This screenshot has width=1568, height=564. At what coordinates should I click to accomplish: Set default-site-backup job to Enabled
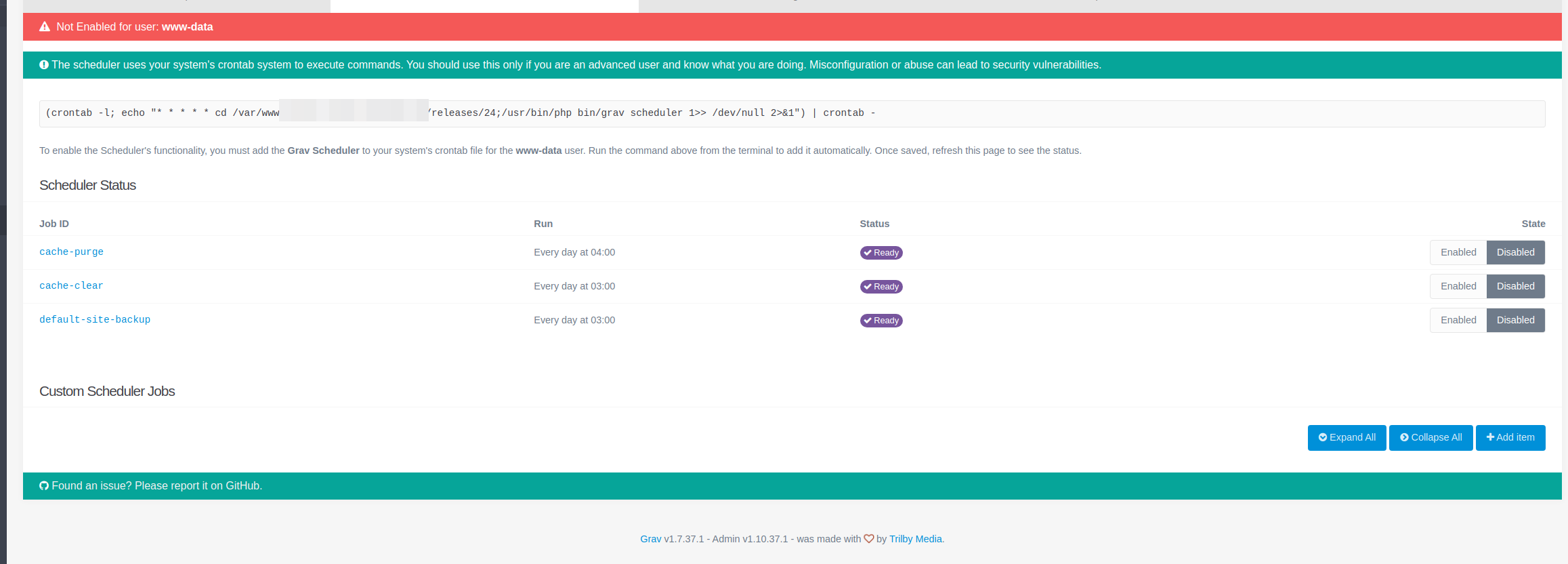[x=1458, y=320]
